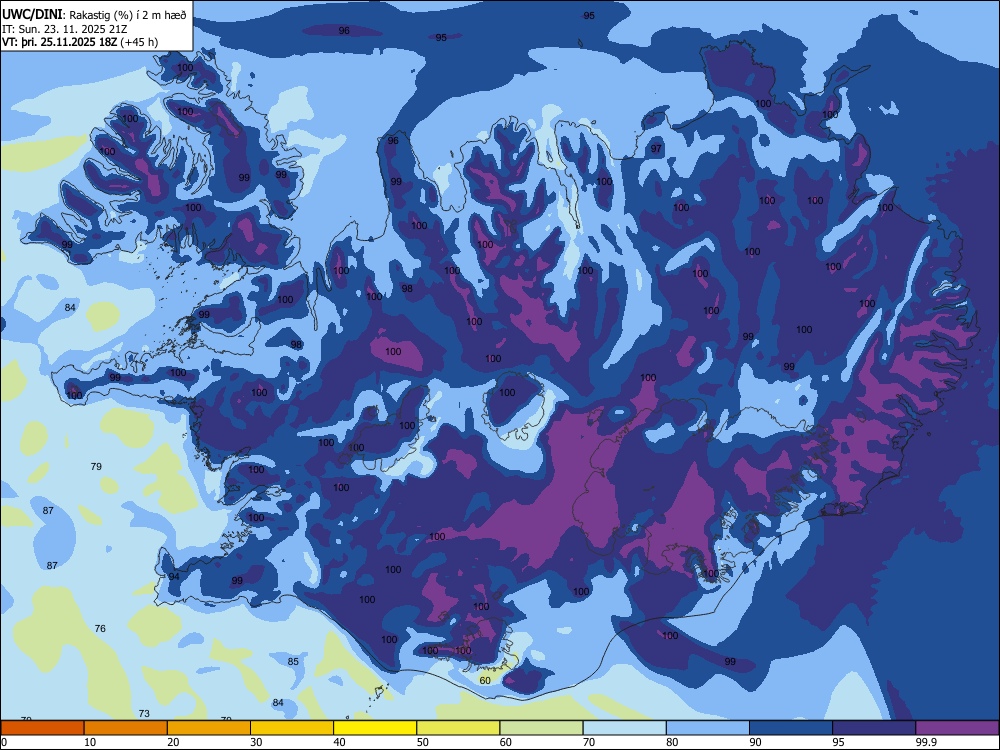The image size is (1000, 750).
Task: Select the 95–99.9 dark indigo legend swatch
Action: 874,728
